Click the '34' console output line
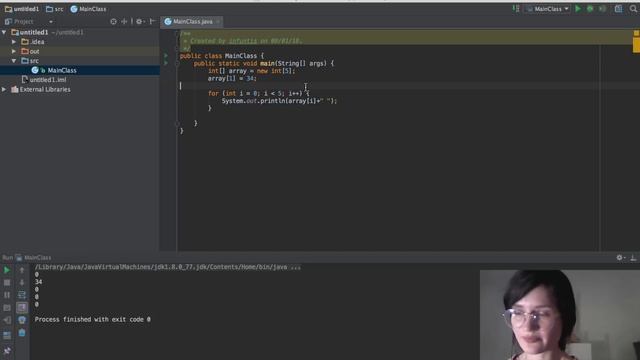 (x=38, y=282)
